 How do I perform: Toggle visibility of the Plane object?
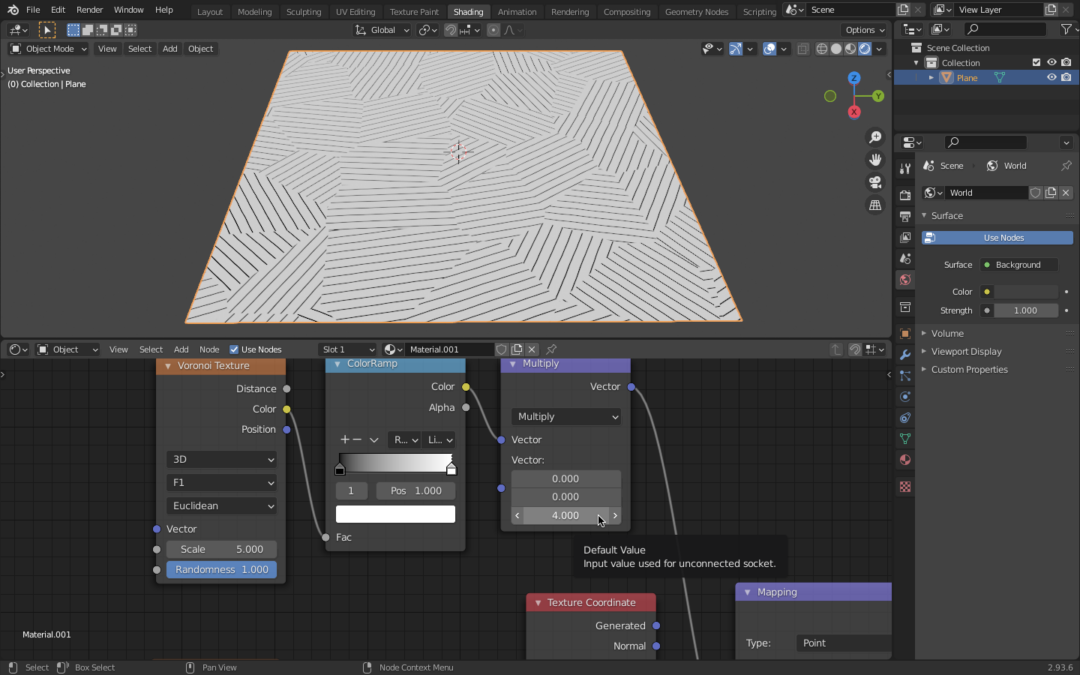point(1050,77)
